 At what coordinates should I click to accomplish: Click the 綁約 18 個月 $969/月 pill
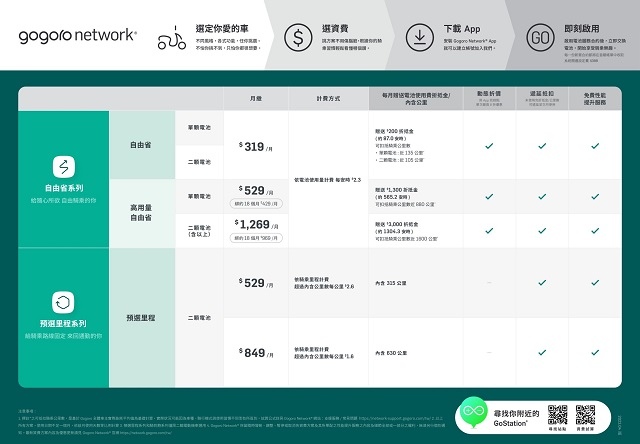tap(256, 238)
